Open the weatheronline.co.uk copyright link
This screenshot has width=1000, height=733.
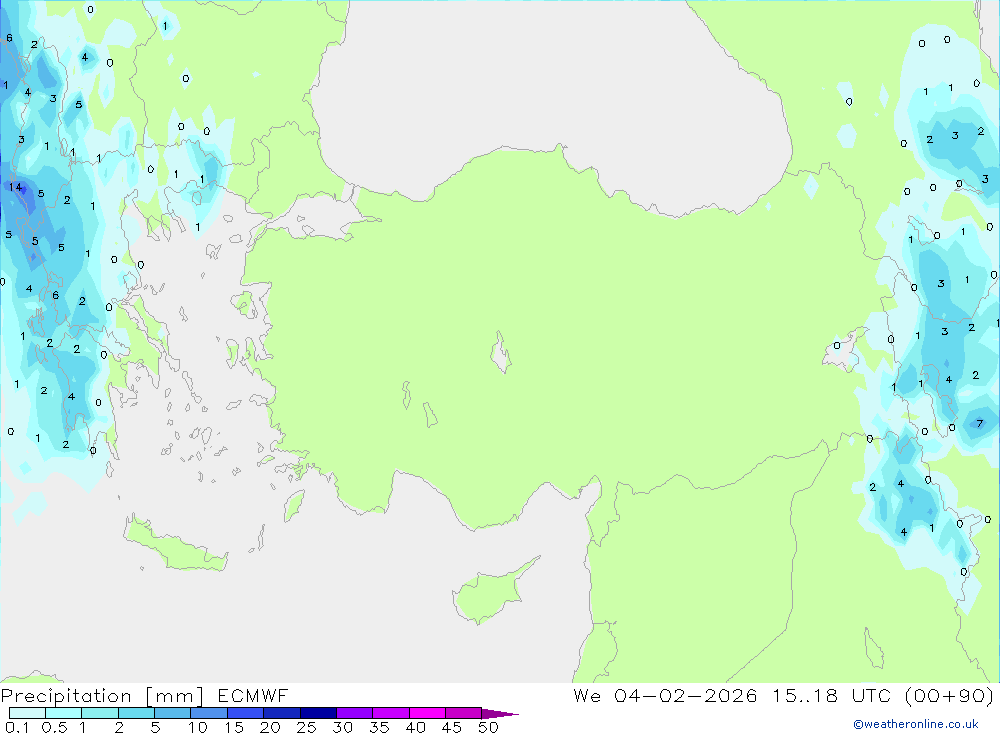tap(916, 724)
